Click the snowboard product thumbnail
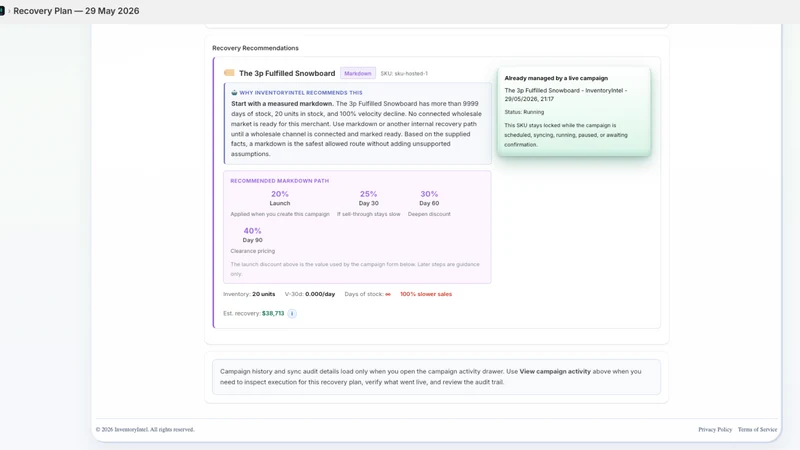The image size is (800, 450). (x=229, y=73)
